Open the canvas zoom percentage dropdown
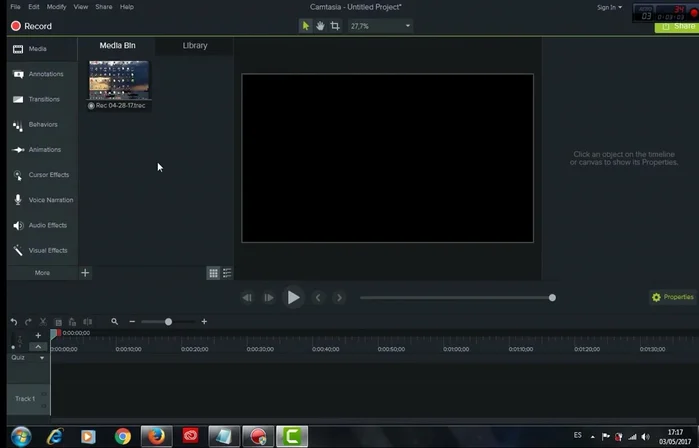Image resolution: width=699 pixels, height=448 pixels. pos(380,26)
